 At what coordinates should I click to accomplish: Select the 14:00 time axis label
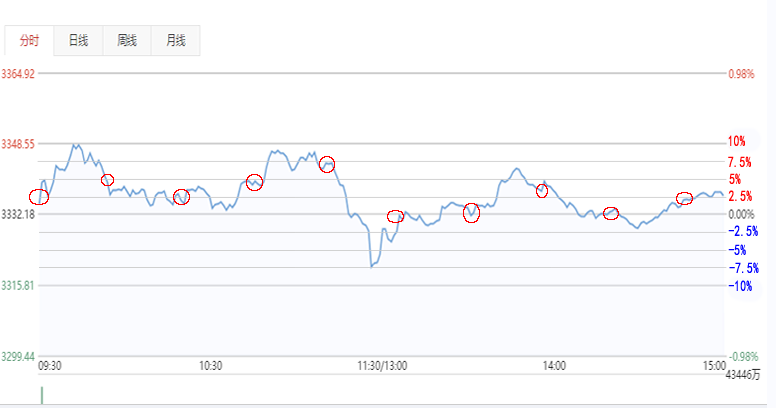tap(553, 367)
